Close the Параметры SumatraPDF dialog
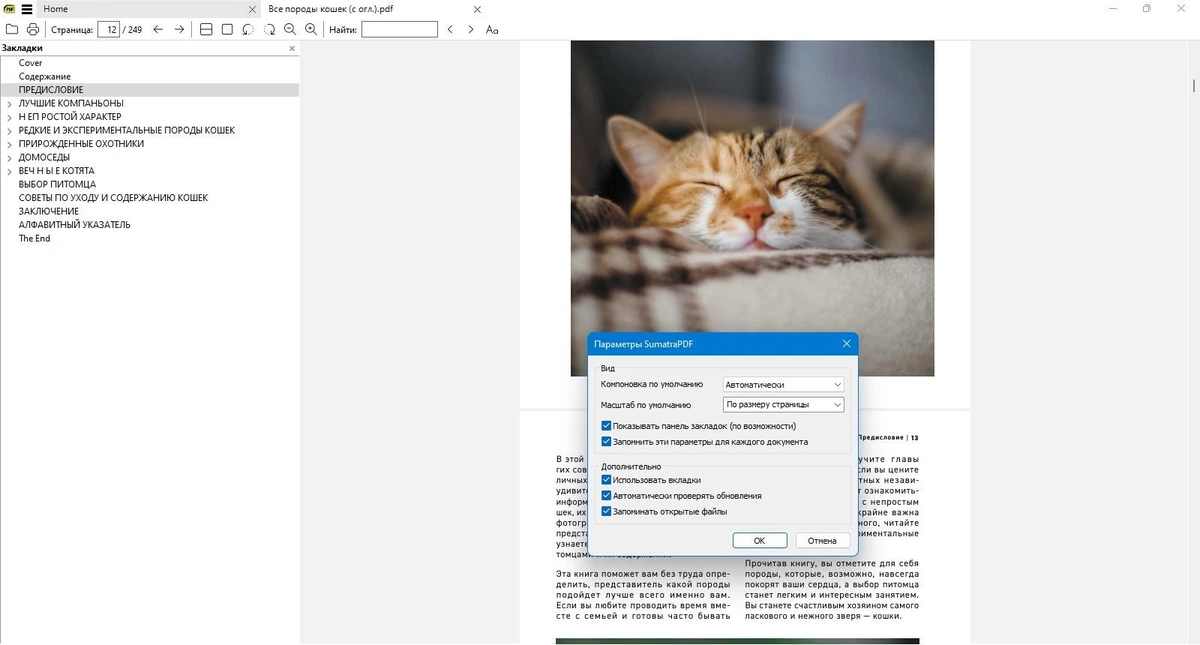The image size is (1200, 645). [x=845, y=344]
